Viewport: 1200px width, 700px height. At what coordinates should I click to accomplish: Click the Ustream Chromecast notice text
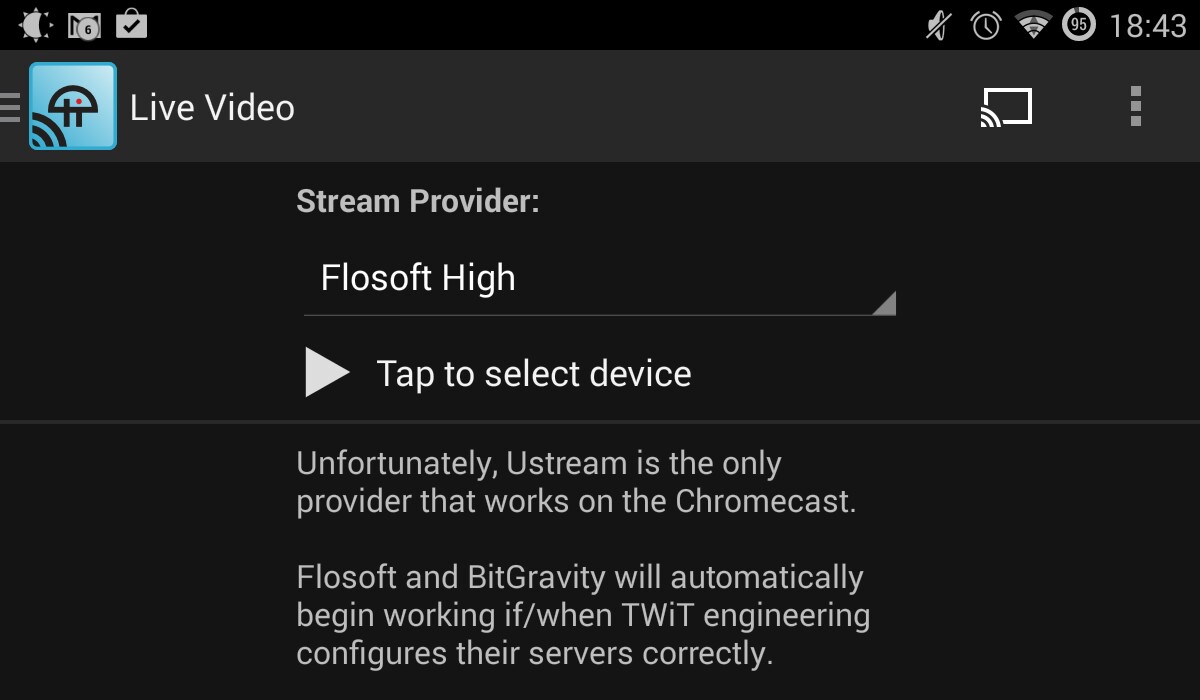tap(576, 482)
